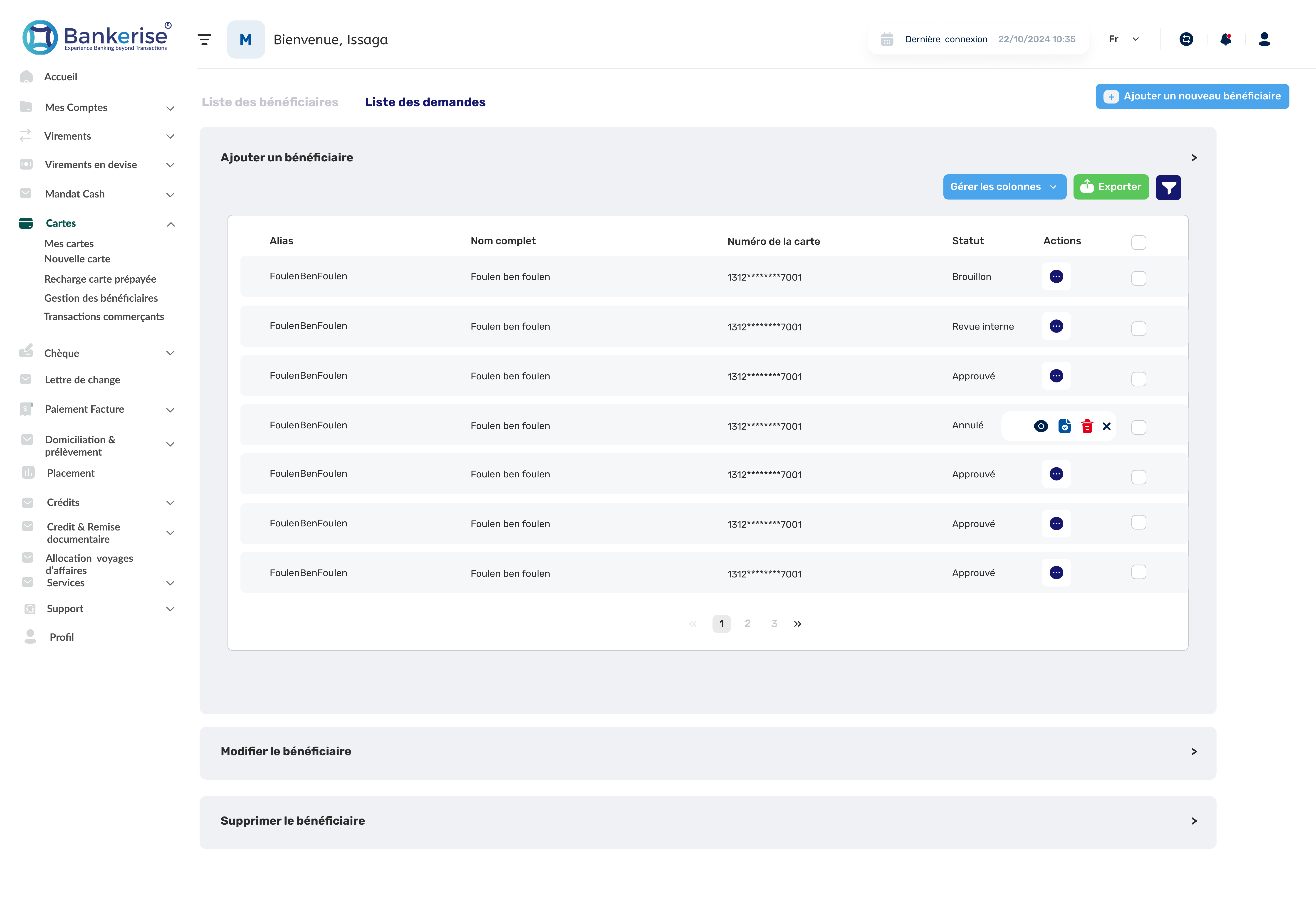Collapse the Cartes submenu
1316x920 pixels.
pos(171,224)
